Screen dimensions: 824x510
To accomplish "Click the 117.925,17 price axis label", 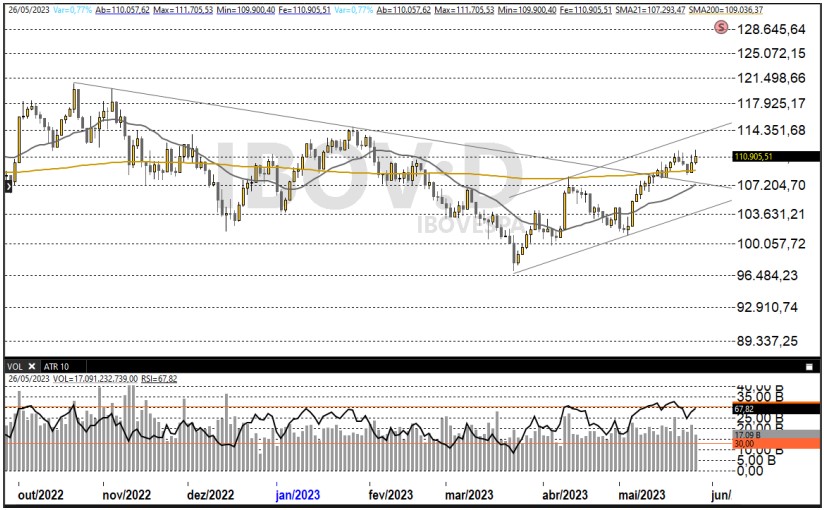I will pyautogui.click(x=771, y=103).
